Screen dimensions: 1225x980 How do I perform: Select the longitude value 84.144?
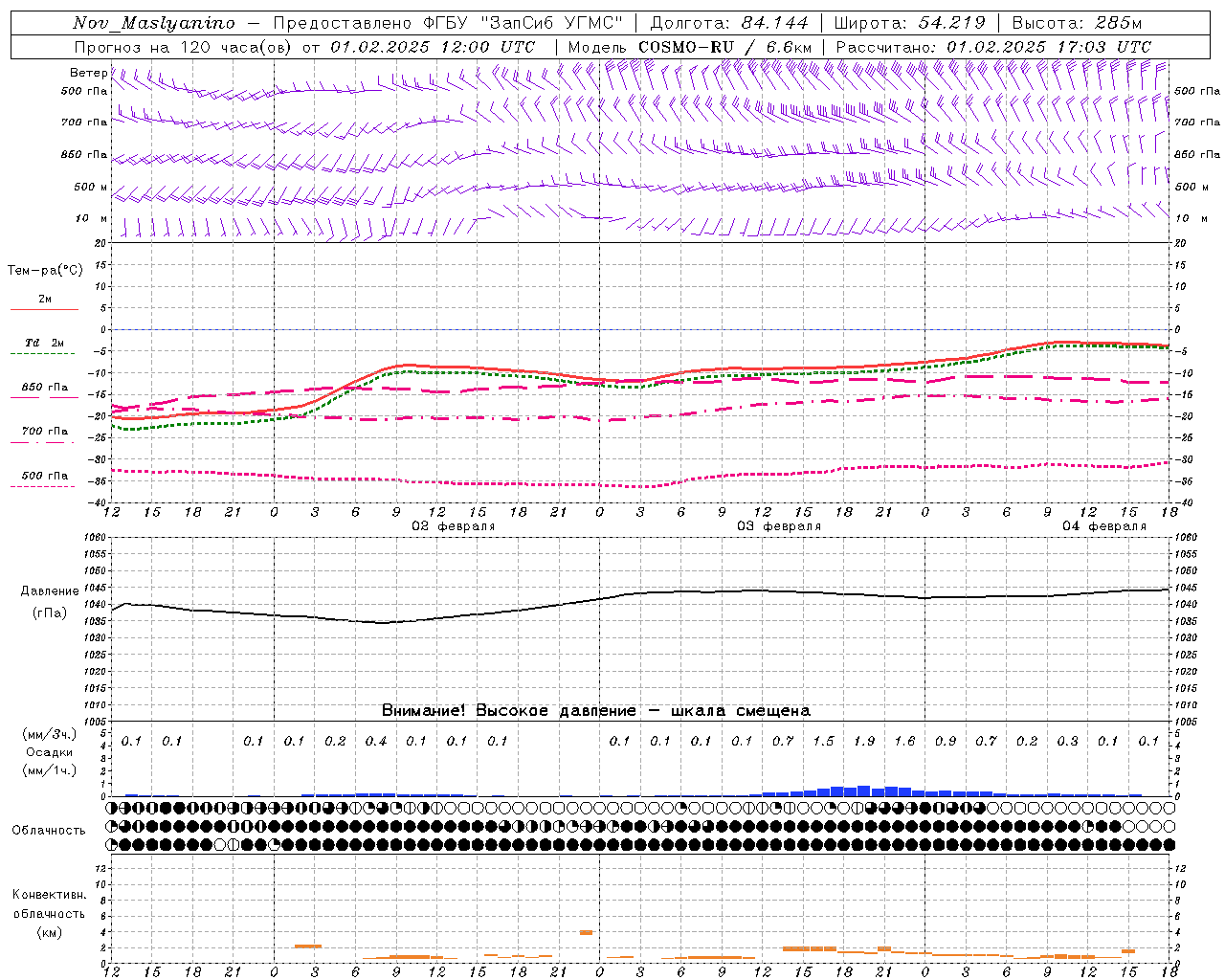pyautogui.click(x=774, y=23)
